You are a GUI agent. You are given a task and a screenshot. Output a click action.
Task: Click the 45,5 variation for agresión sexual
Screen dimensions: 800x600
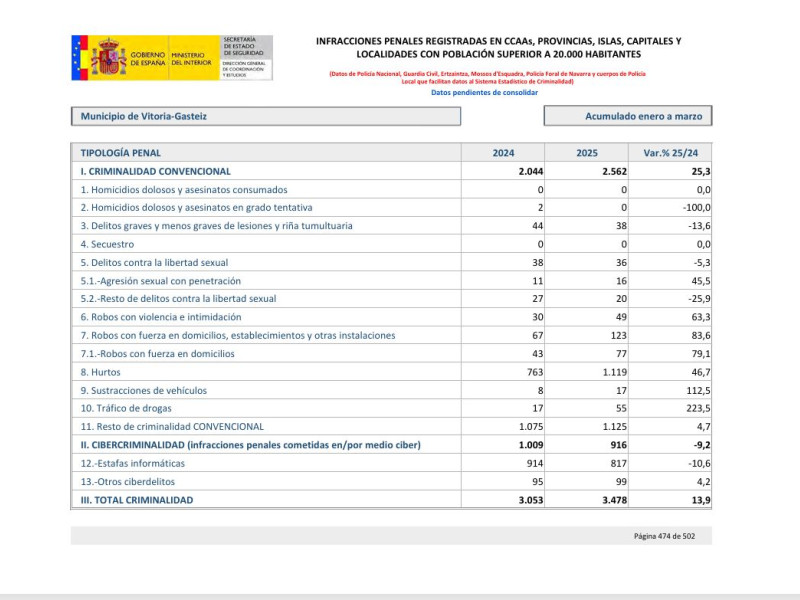tap(701, 281)
